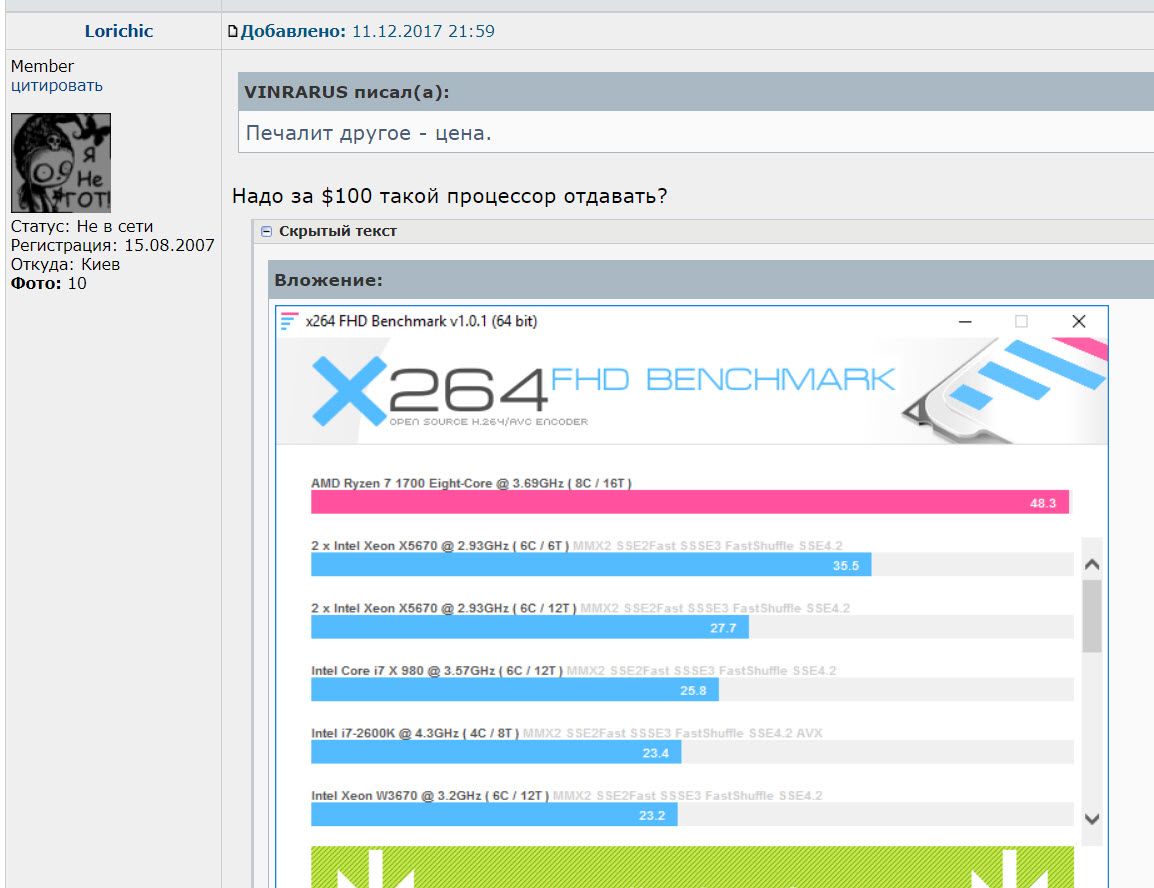Click the 'Статус: Не в сети' line
Viewport: 1154px width, 888px height.
pos(82,226)
